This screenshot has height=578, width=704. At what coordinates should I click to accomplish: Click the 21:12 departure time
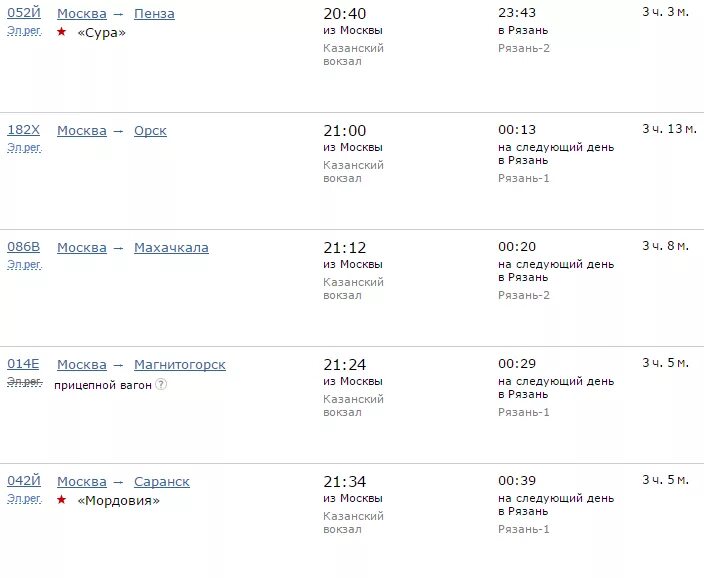(344, 247)
